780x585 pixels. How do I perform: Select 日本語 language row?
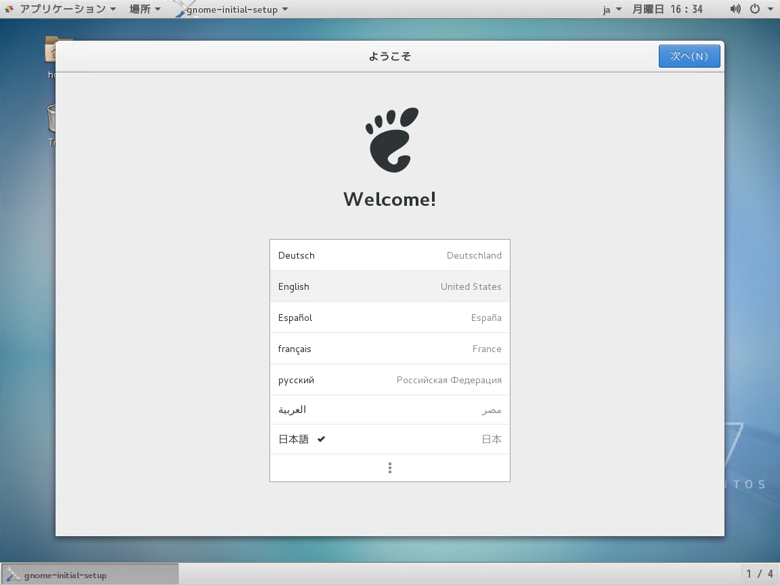pyautogui.click(x=390, y=439)
